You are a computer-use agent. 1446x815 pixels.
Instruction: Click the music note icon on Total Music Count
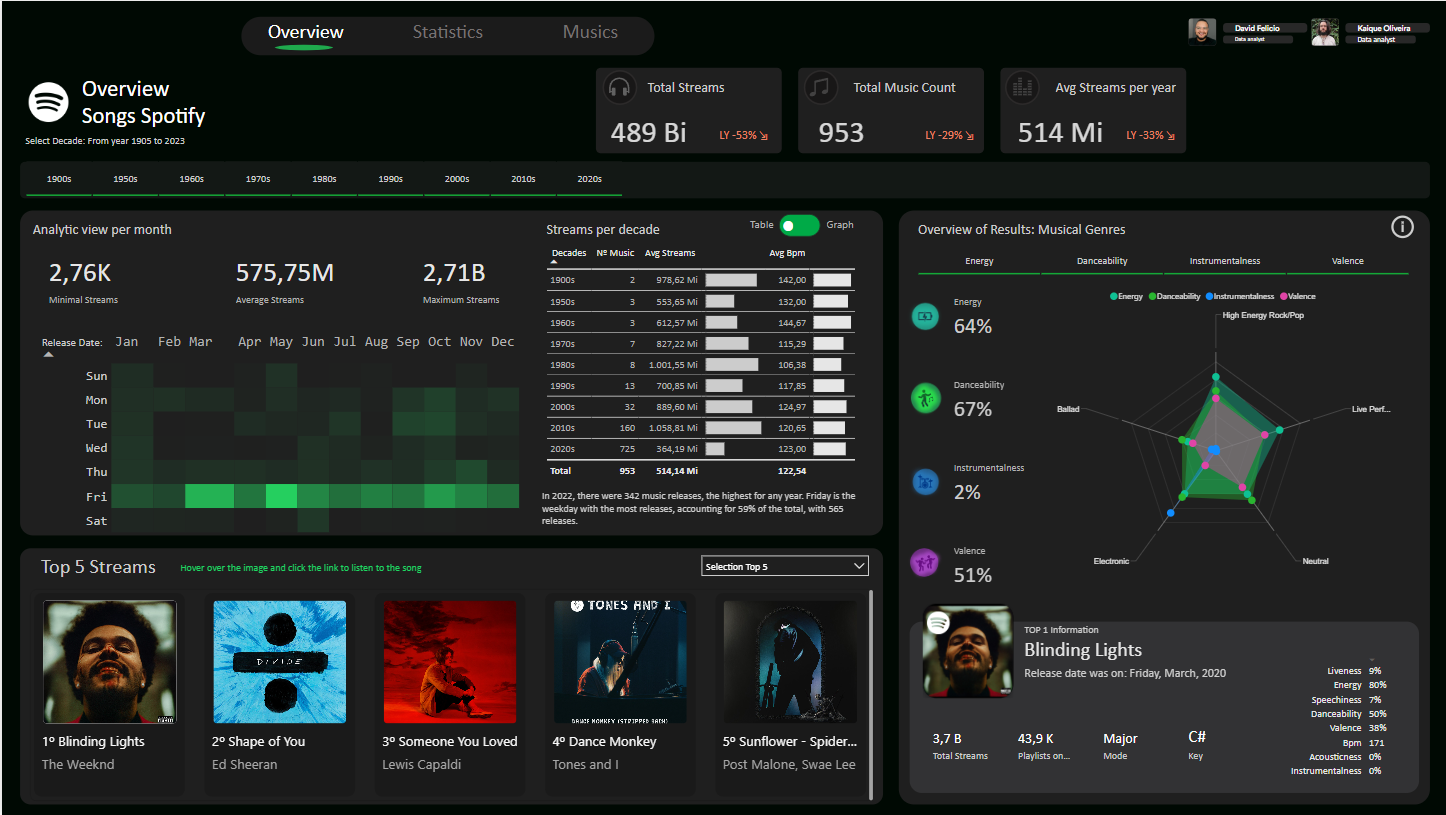pyautogui.click(x=821, y=88)
